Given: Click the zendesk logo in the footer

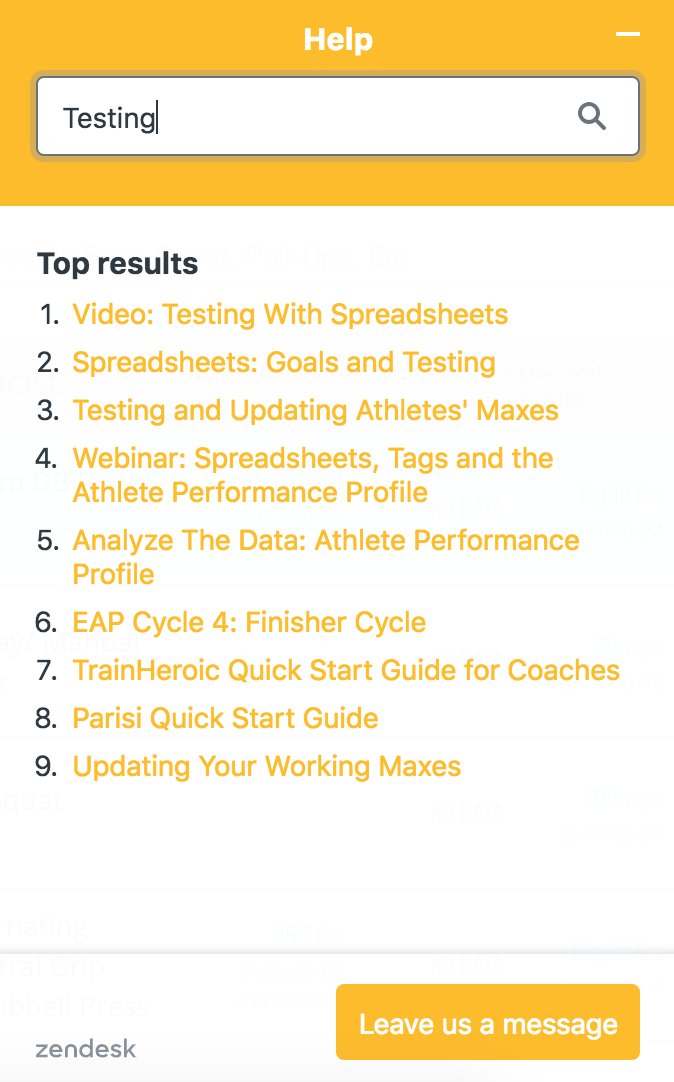Looking at the screenshot, I should [86, 1049].
